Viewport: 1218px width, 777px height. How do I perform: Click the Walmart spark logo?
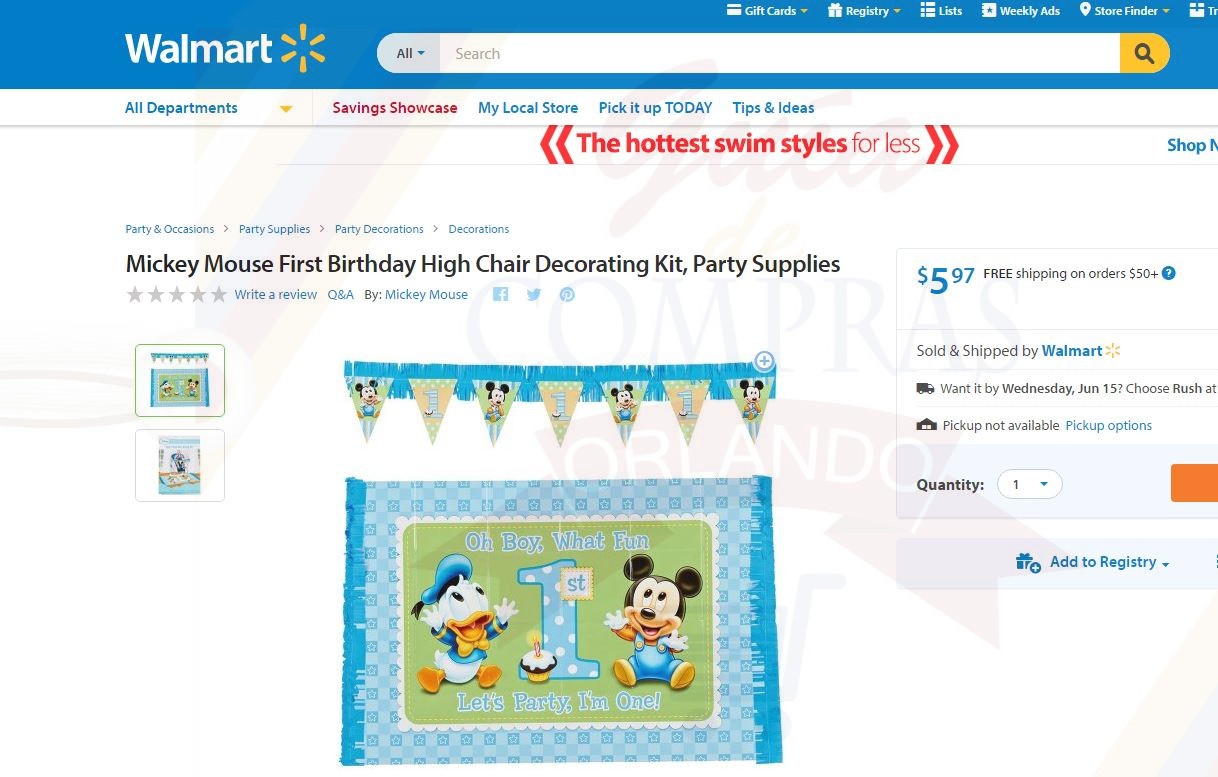pyautogui.click(x=303, y=48)
